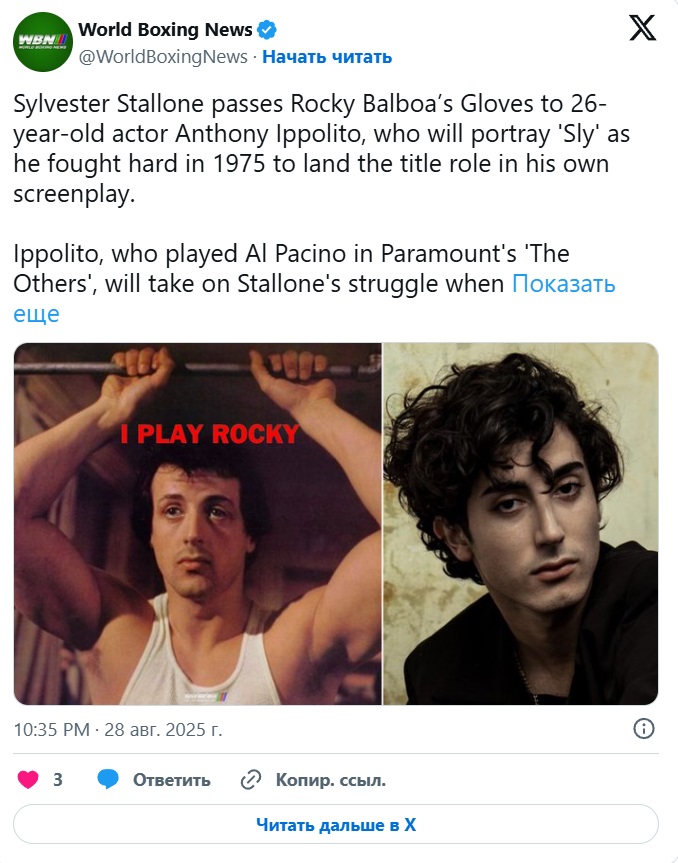Open the I PLAY ROCKY photo

(198, 523)
